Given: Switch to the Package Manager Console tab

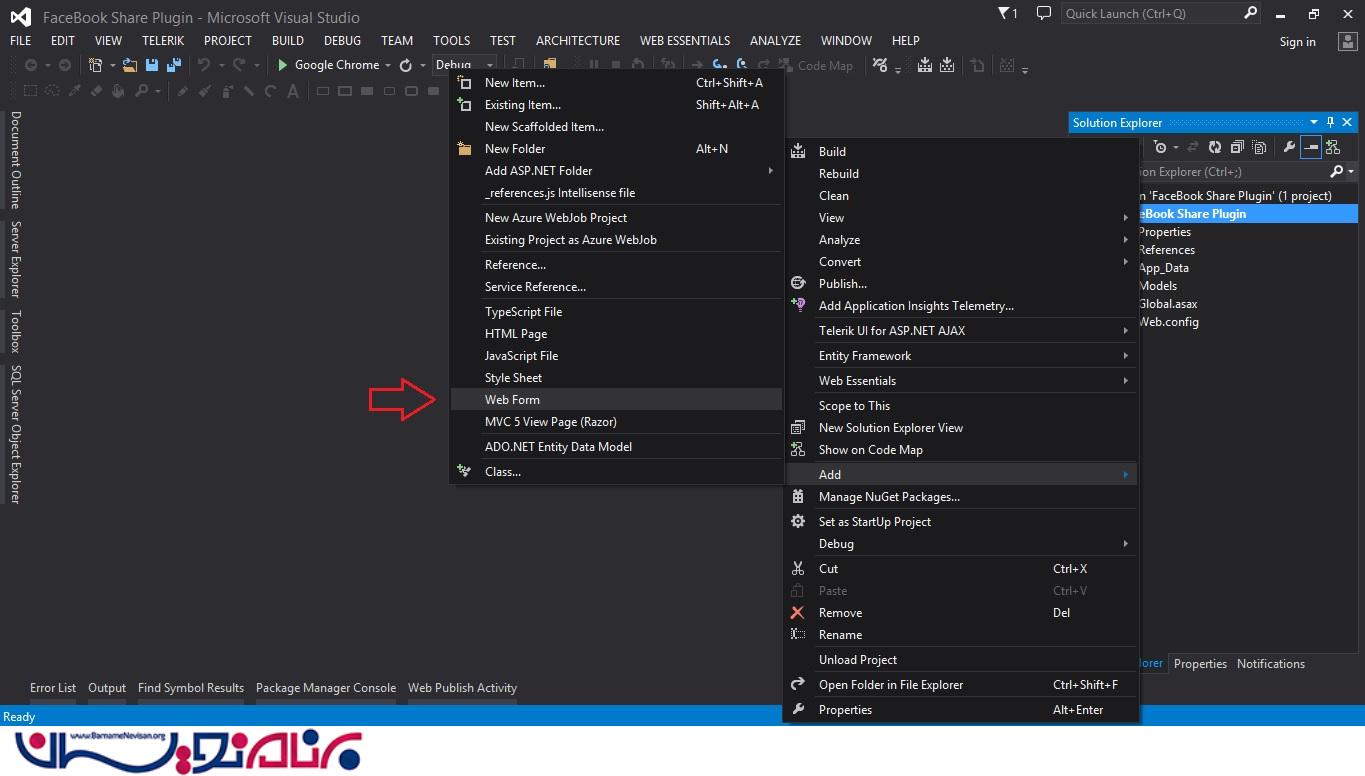Looking at the screenshot, I should pyautogui.click(x=325, y=688).
